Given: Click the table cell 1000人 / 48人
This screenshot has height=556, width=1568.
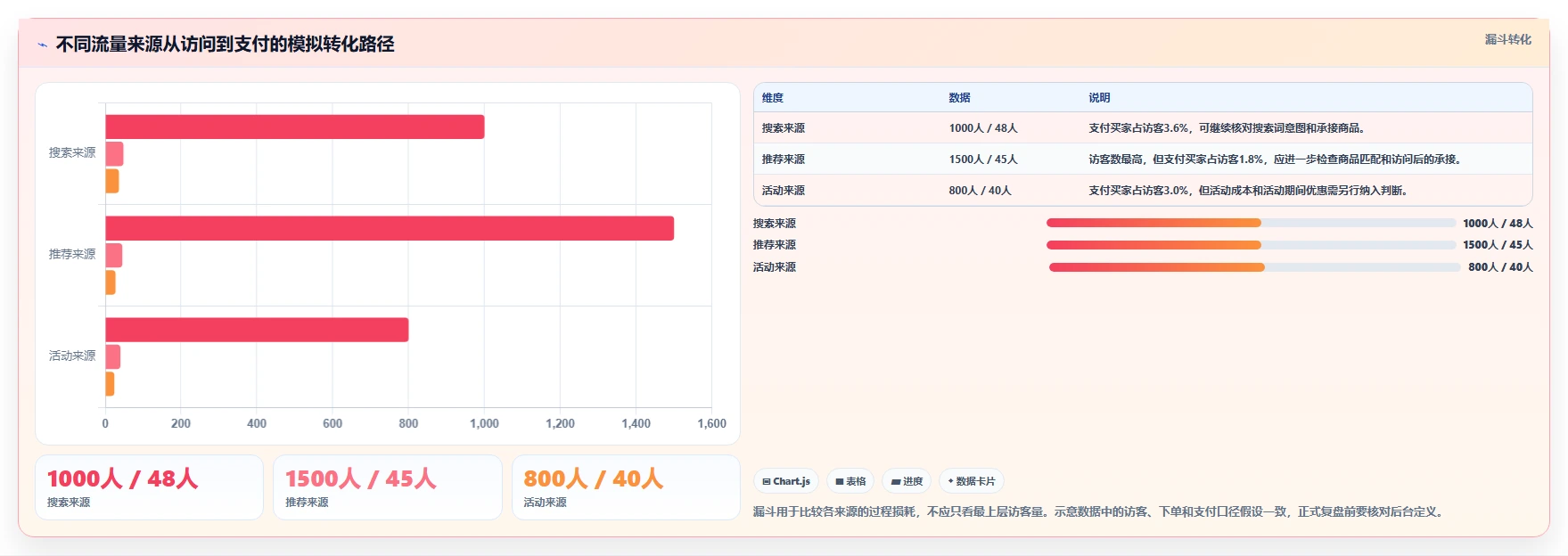Looking at the screenshot, I should pos(983,128).
